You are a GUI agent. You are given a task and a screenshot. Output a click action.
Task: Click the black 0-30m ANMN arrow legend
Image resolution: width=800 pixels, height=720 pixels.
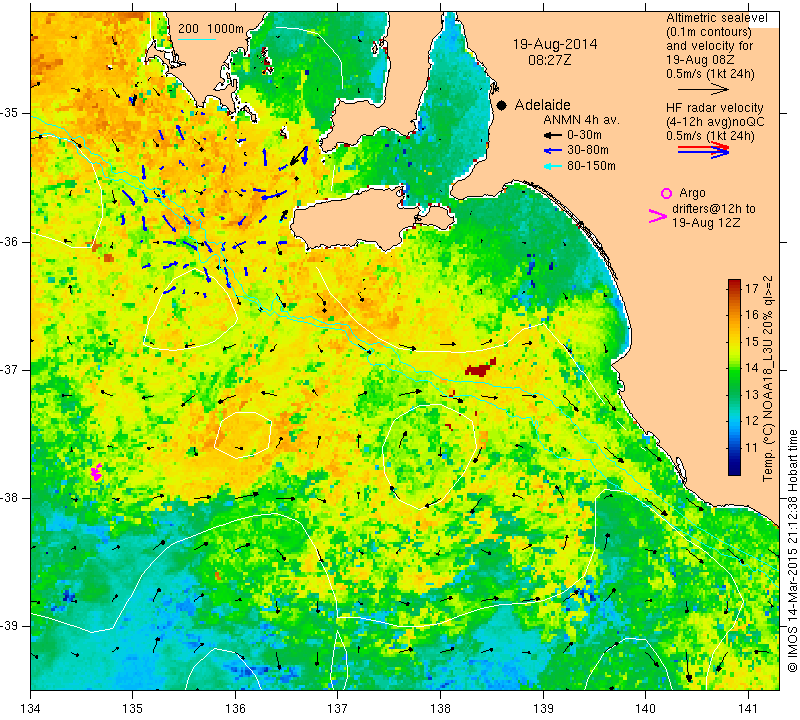(553, 135)
